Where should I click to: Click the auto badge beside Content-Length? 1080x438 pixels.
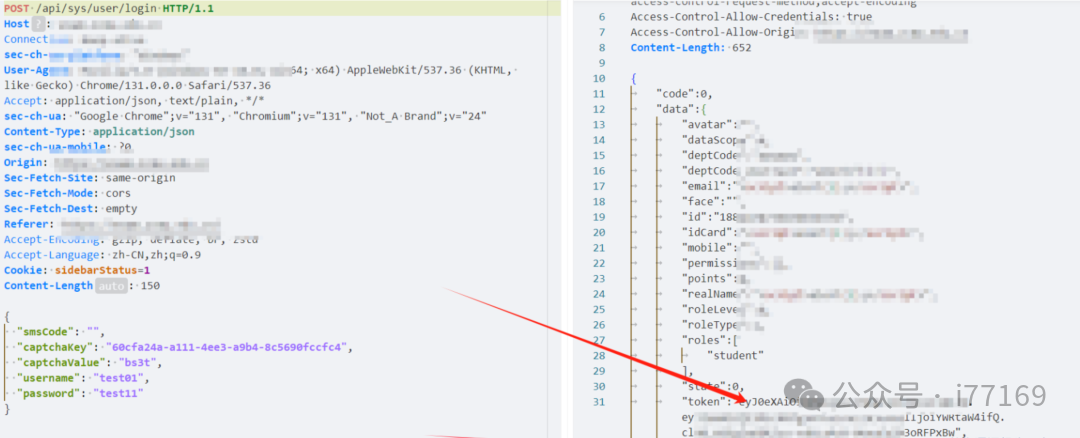(x=111, y=286)
